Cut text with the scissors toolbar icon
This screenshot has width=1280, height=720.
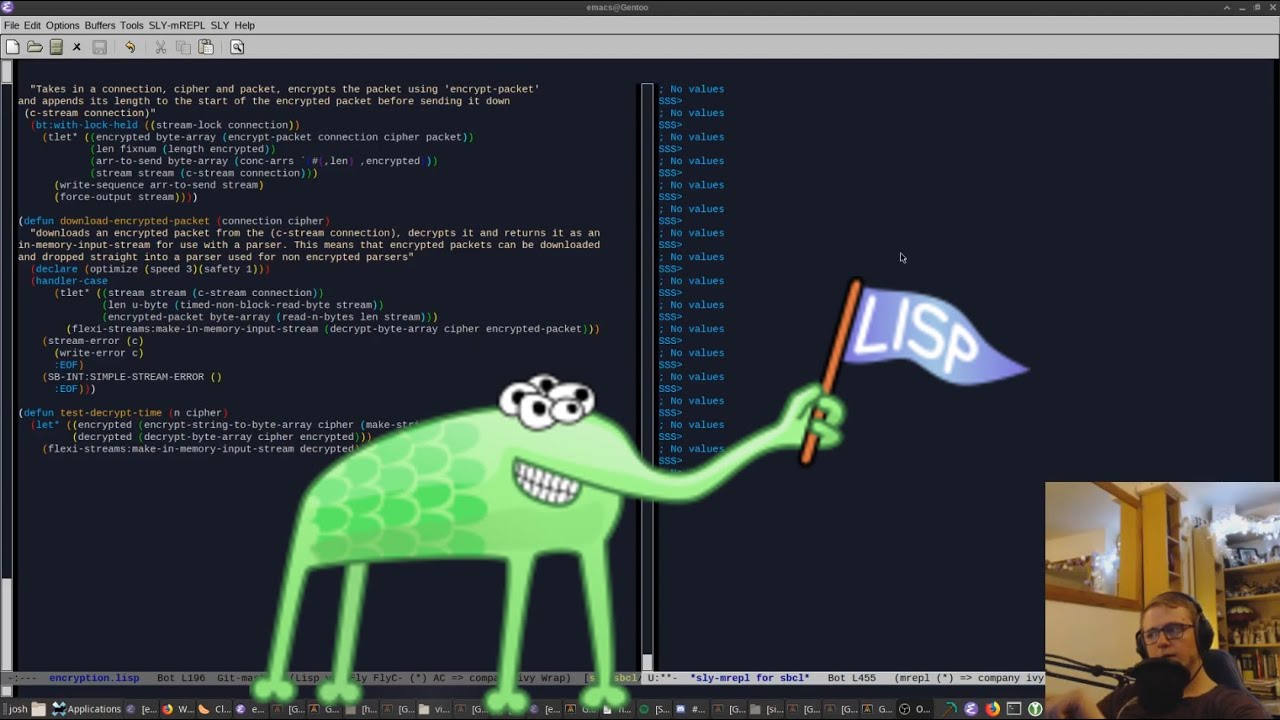pyautogui.click(x=159, y=47)
